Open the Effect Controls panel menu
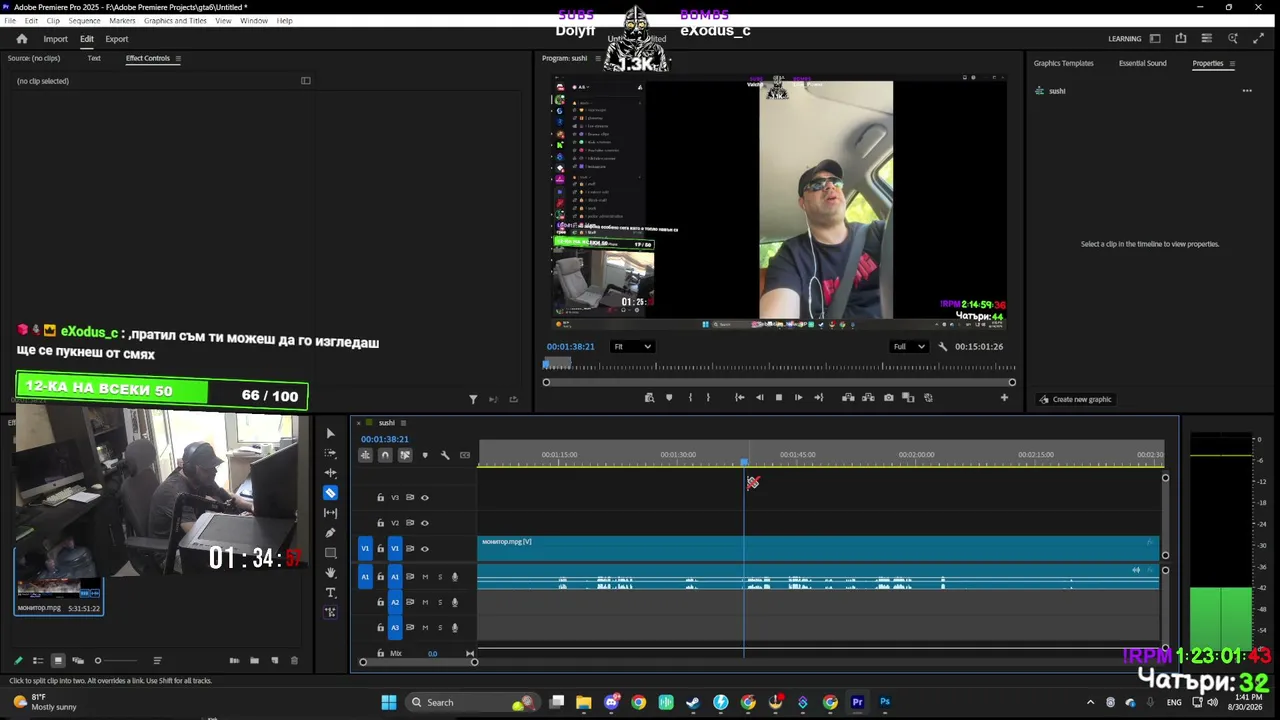The width and height of the screenshot is (1280, 720). pos(178,58)
